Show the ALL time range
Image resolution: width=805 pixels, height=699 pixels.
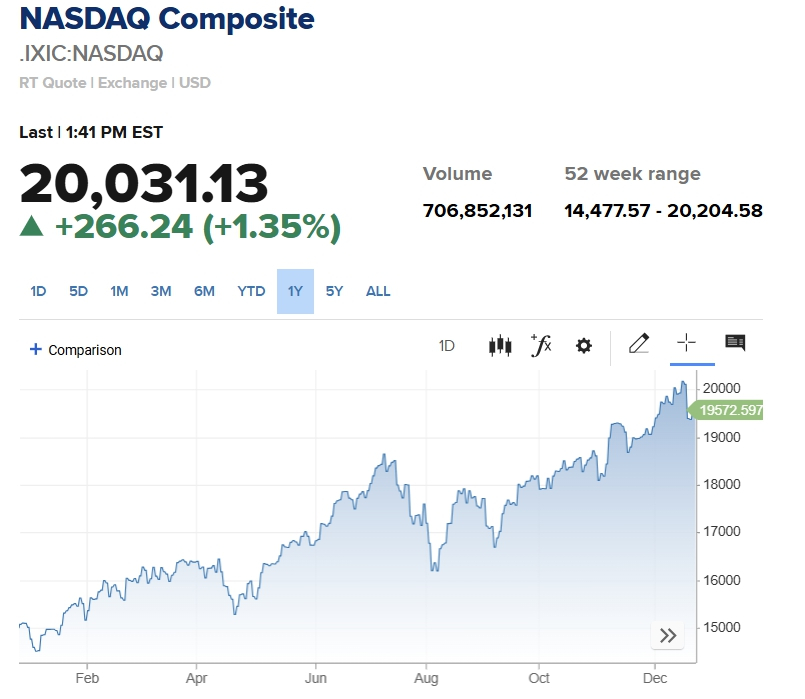pos(378,292)
